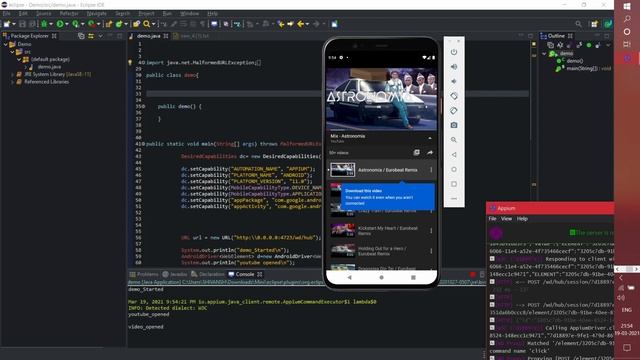Click the emulator sidebar home circle icon
Image resolution: width=640 pixels, height=360 pixels.
tap(454, 169)
